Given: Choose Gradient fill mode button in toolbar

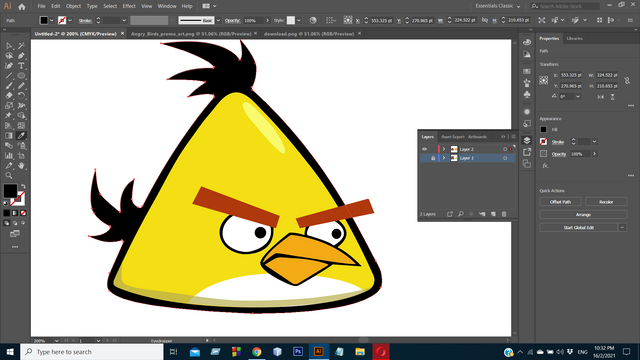Looking at the screenshot, I should click(15, 213).
